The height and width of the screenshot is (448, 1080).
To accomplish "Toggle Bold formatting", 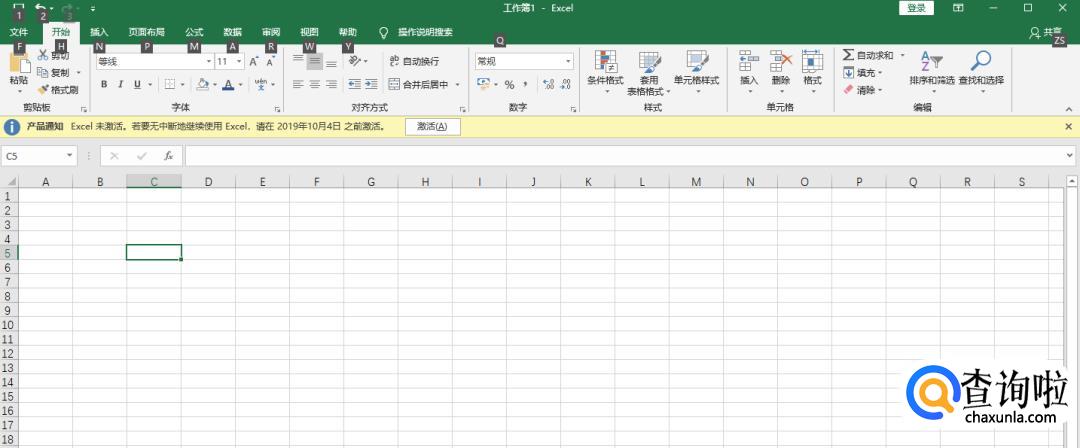I will pos(104,84).
